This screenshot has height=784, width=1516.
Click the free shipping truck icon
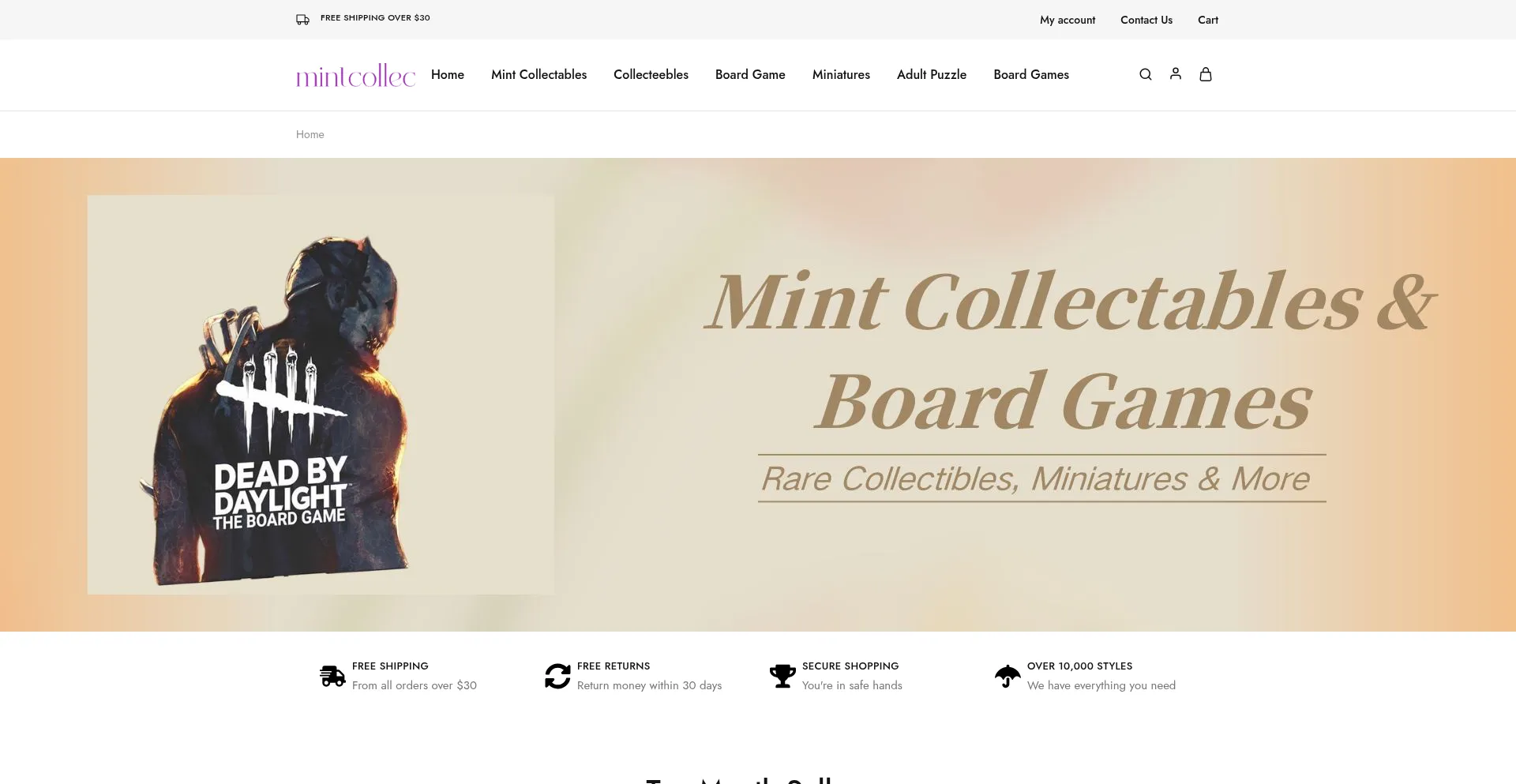[x=332, y=676]
